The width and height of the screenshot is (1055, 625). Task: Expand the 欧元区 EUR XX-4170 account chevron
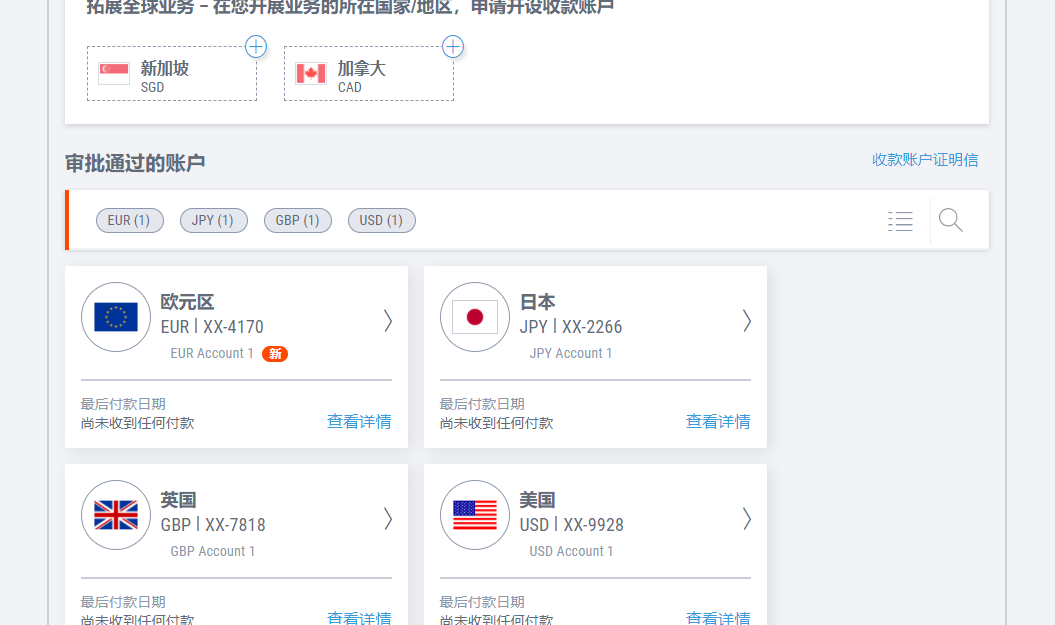(x=388, y=321)
